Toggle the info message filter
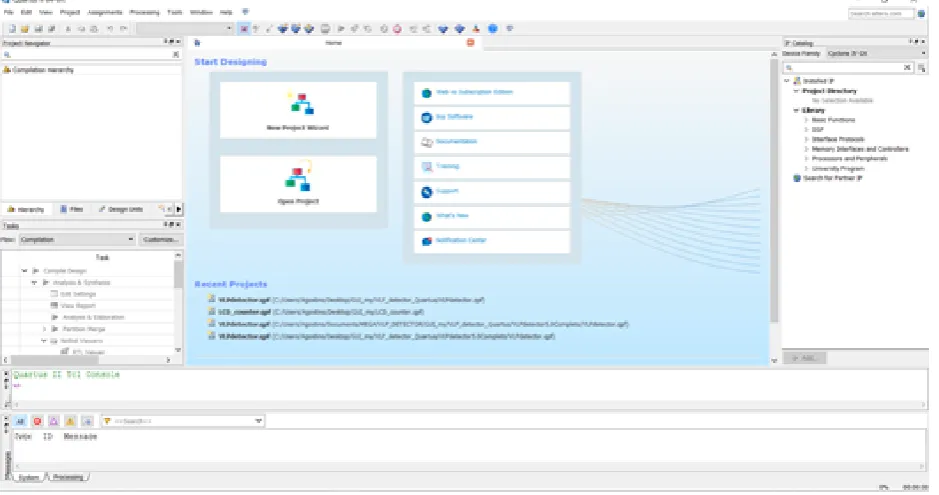 (87, 421)
